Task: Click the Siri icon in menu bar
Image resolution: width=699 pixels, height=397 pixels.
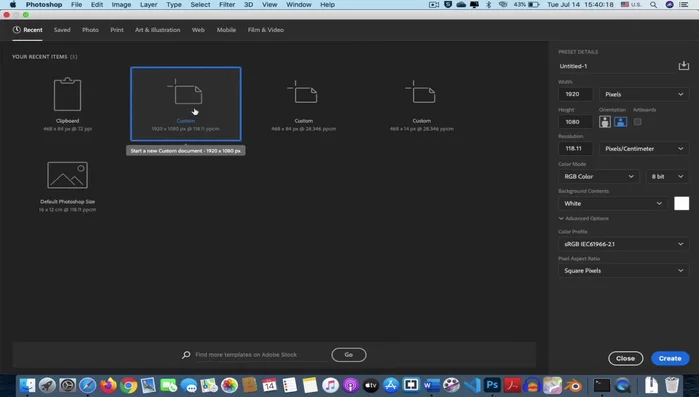Action: click(669, 4)
